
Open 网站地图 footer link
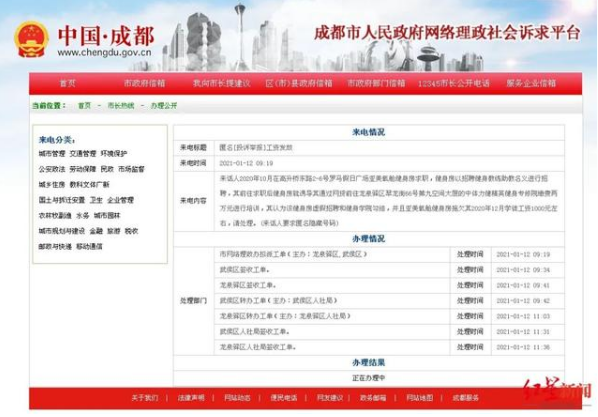click(x=420, y=398)
